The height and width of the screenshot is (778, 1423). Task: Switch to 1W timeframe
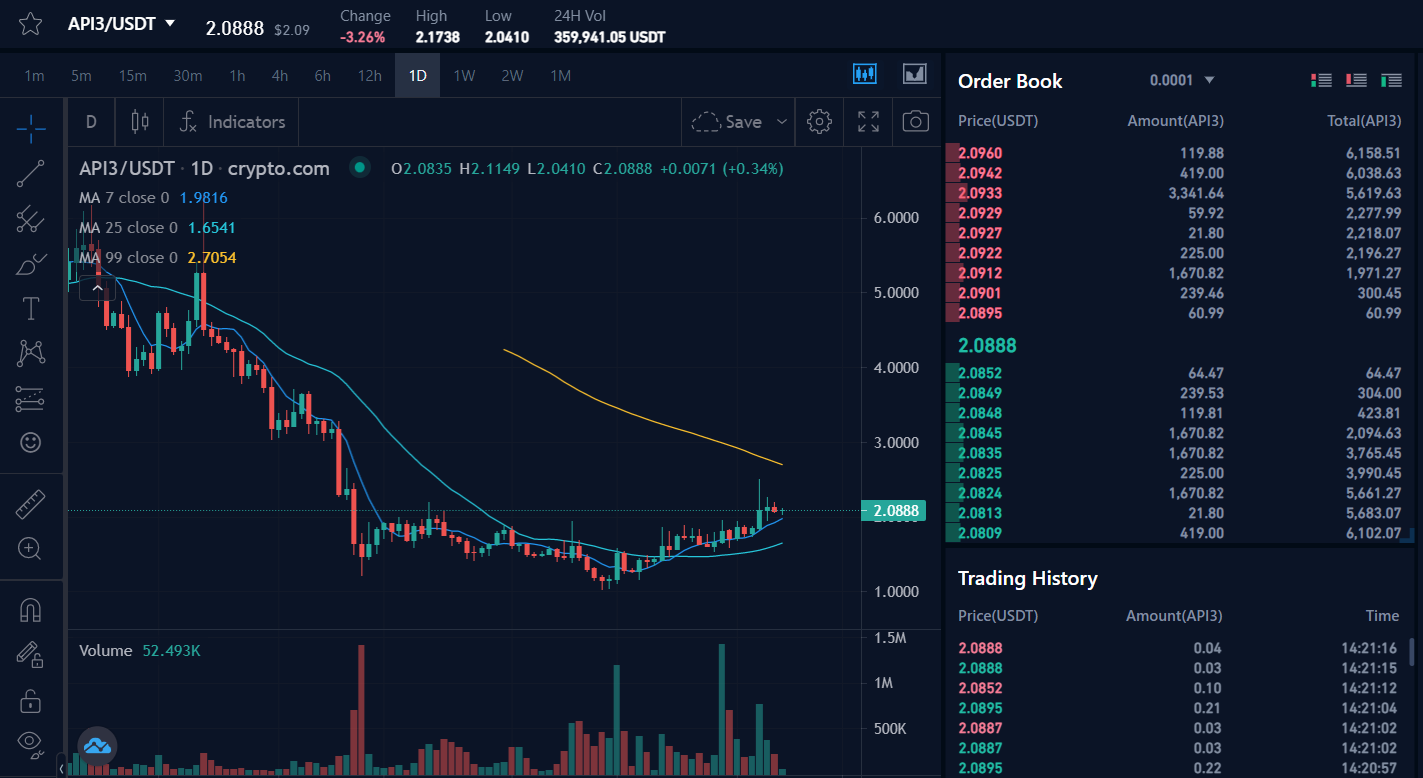point(464,75)
